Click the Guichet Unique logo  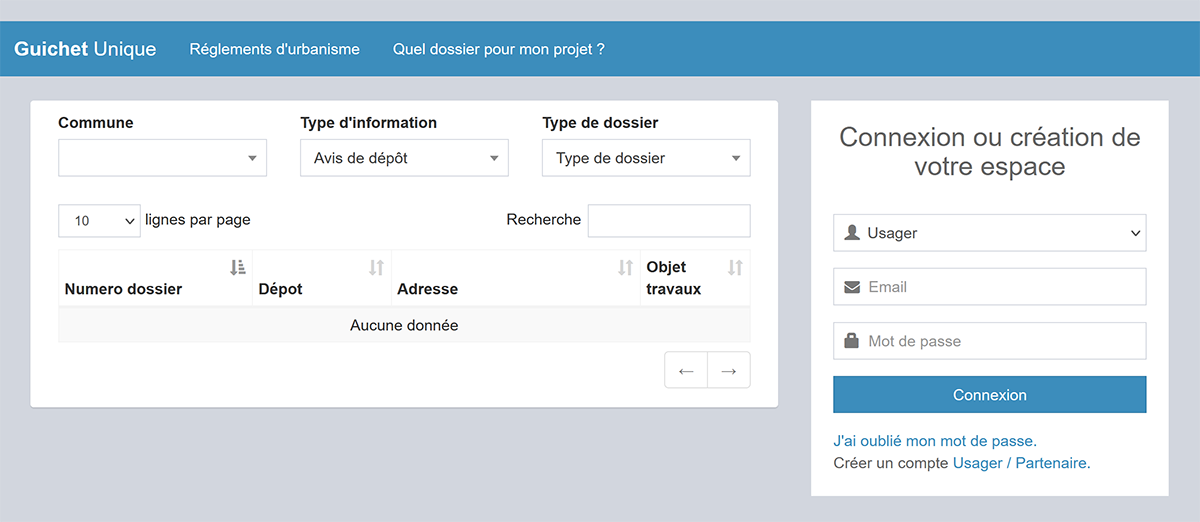[85, 49]
